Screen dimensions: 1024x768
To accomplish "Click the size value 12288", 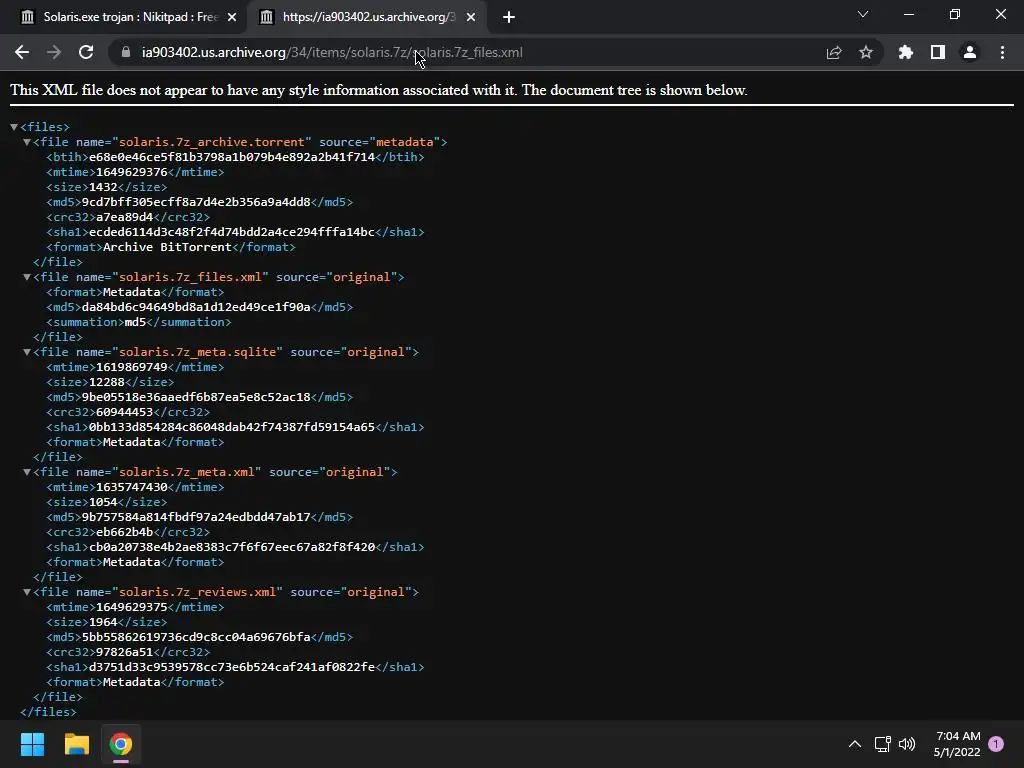I will (106, 382).
